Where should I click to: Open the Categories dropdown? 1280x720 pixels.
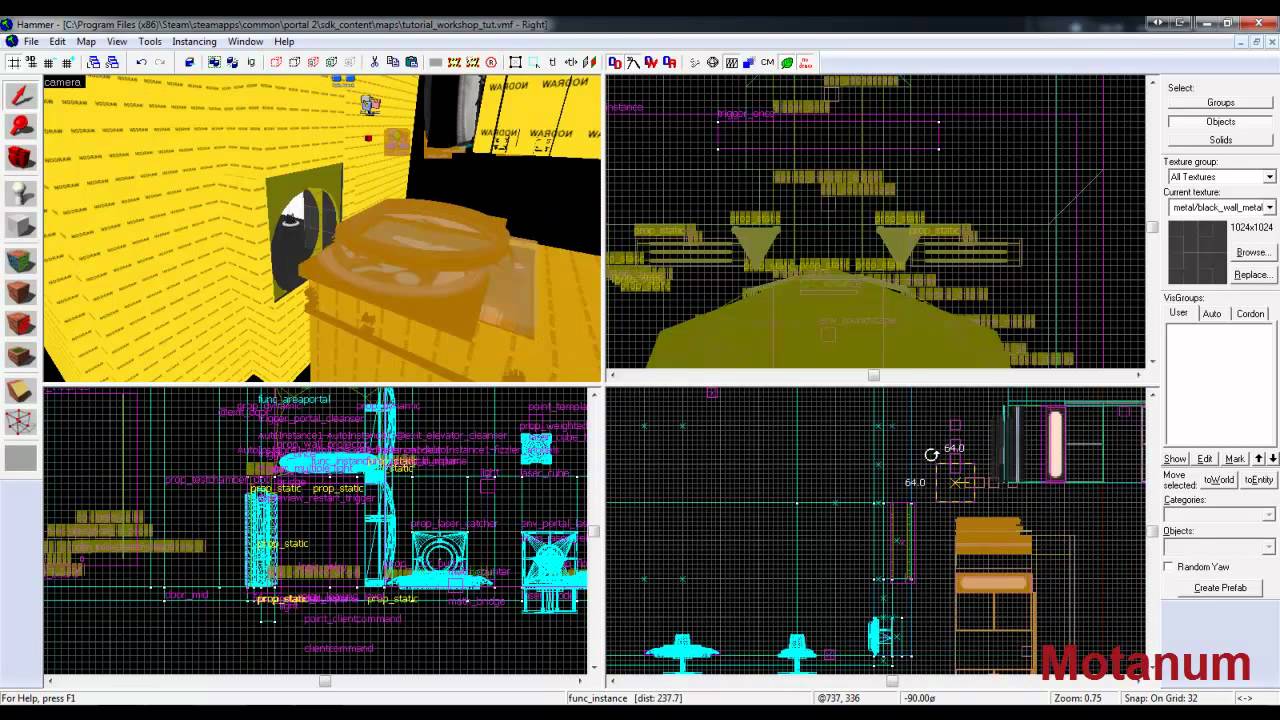tap(1220, 515)
